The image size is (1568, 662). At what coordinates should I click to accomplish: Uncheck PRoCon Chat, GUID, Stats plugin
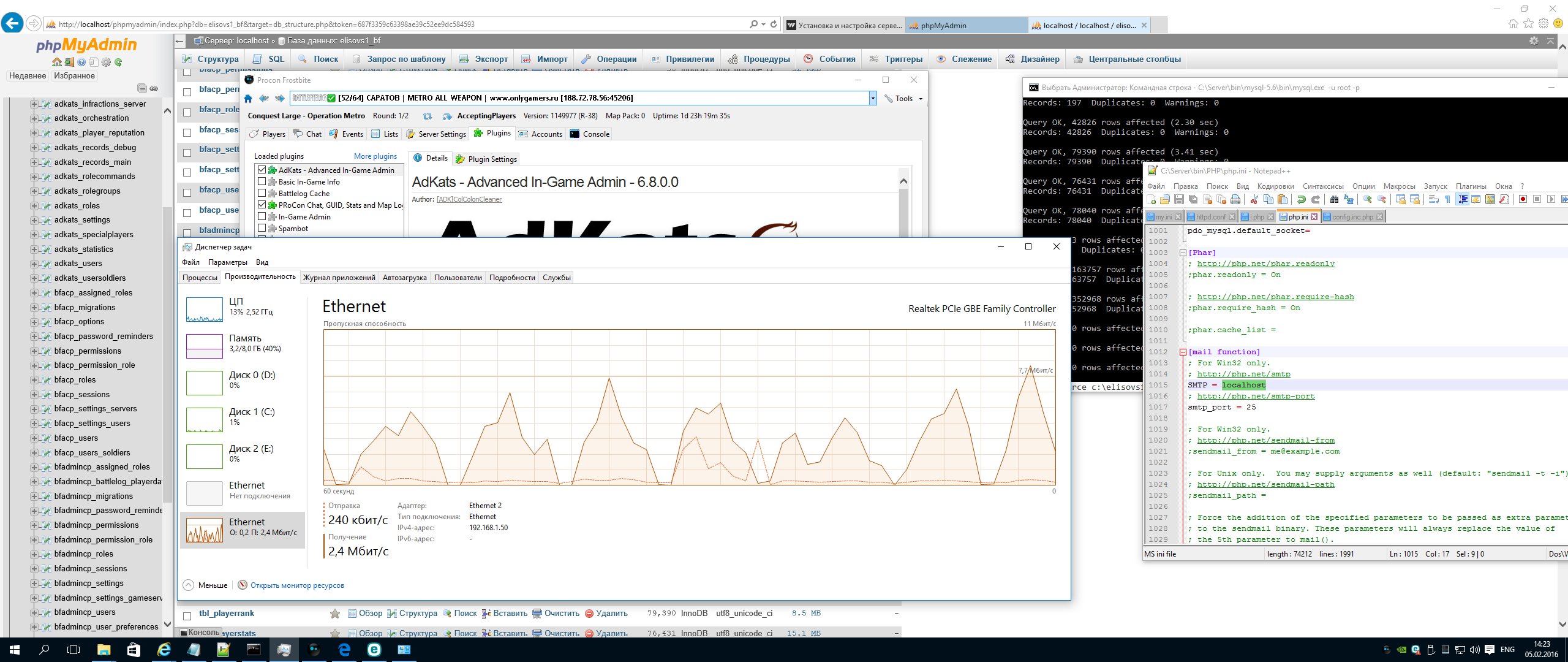pyautogui.click(x=262, y=205)
